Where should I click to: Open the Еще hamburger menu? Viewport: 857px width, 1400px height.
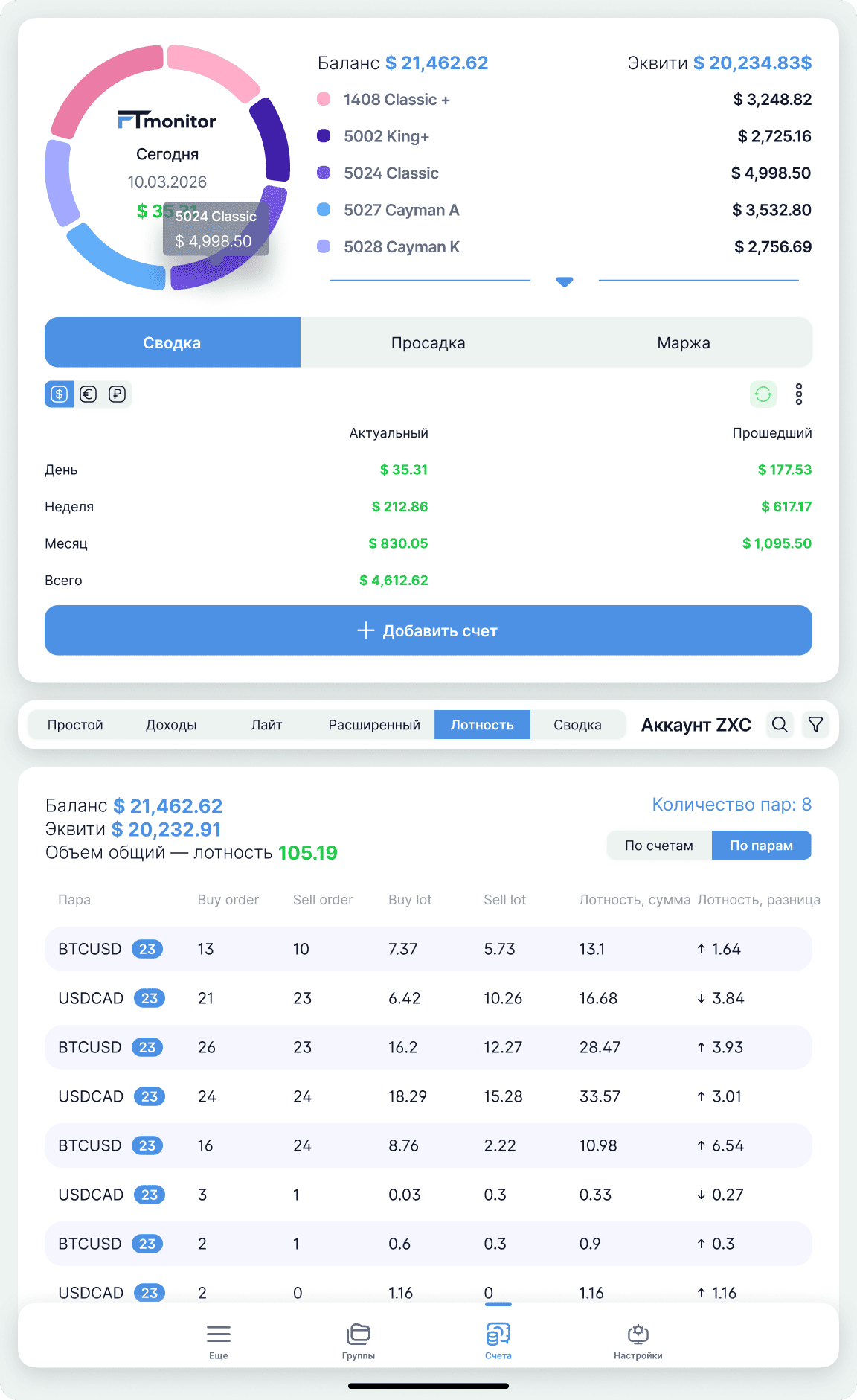pos(219,1341)
